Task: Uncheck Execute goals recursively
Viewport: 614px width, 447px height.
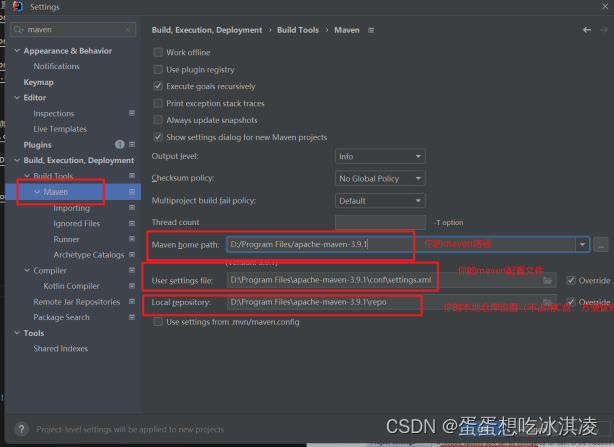Action: pyautogui.click(x=158, y=86)
